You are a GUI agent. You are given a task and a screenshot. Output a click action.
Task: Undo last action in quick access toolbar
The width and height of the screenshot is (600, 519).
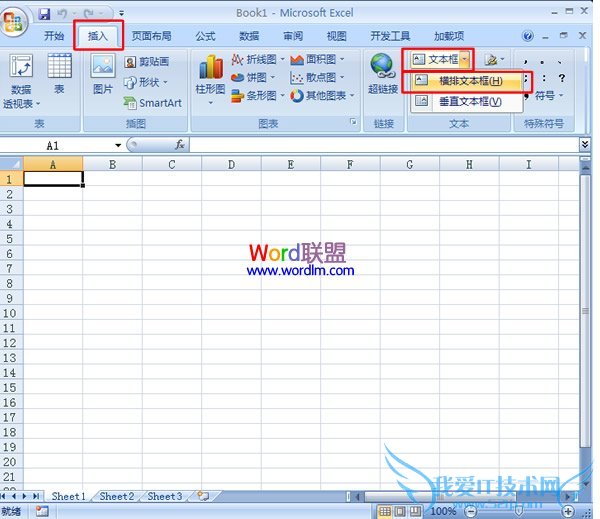coord(62,14)
